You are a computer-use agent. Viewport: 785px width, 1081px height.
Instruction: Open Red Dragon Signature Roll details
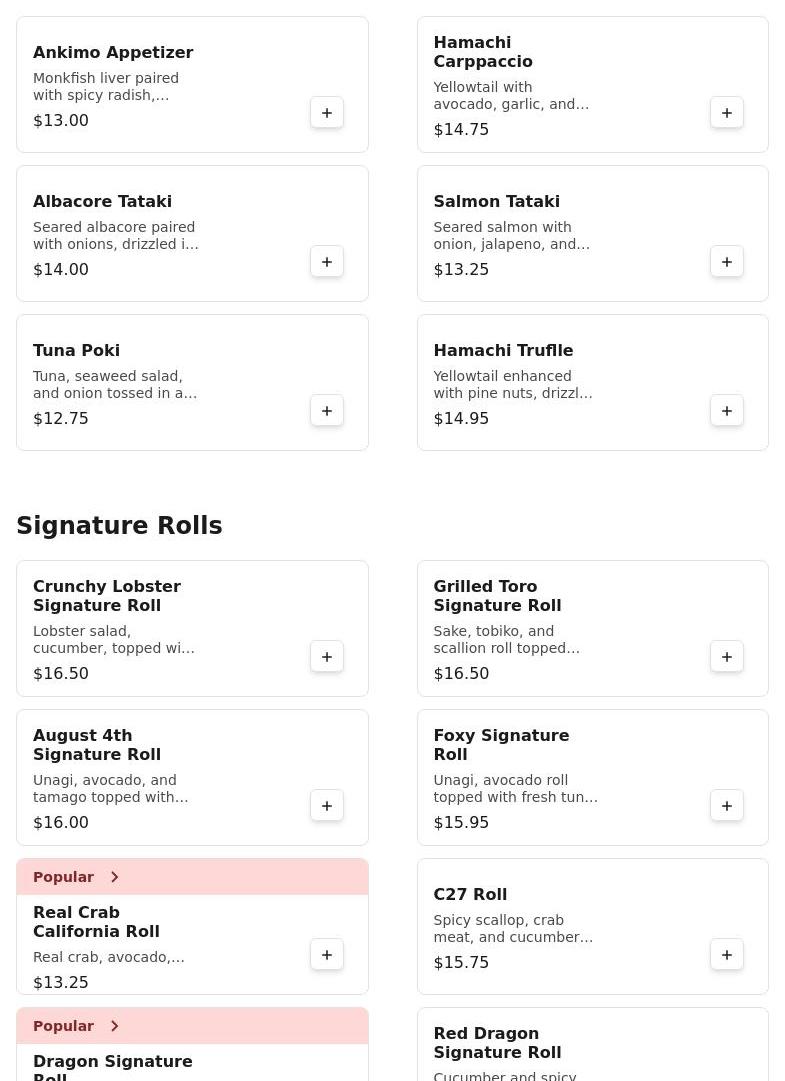point(497,1043)
